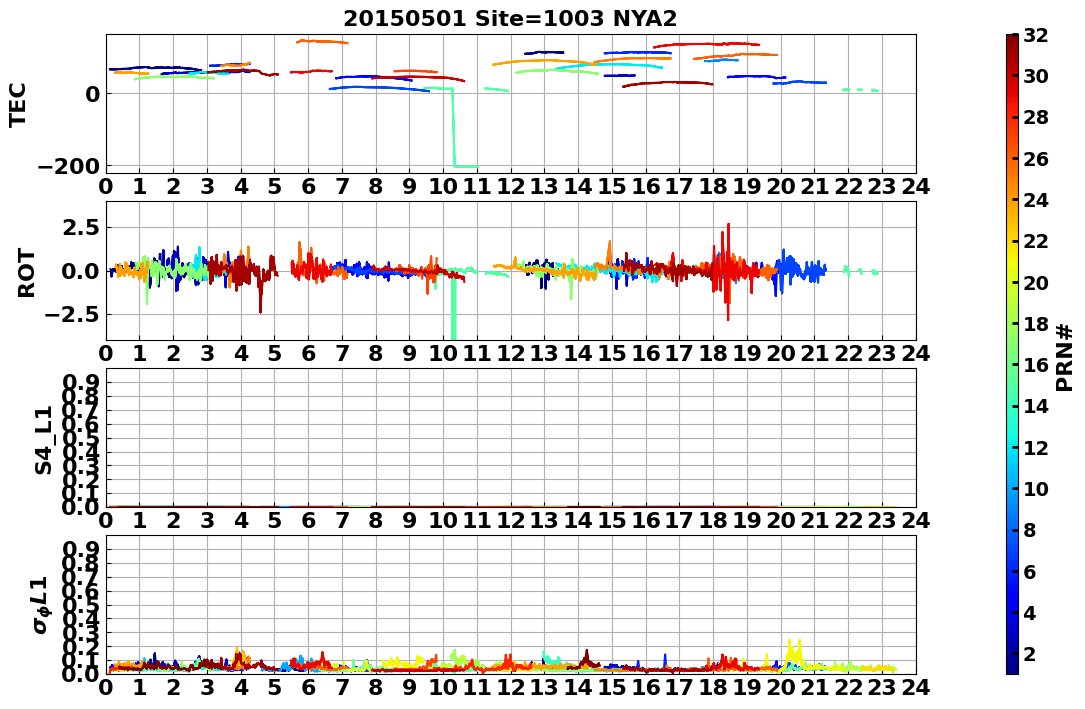Viewport: 1085px width, 709px height.
Task: Select the colorbar tick label 18
Action: (x=1036, y=324)
